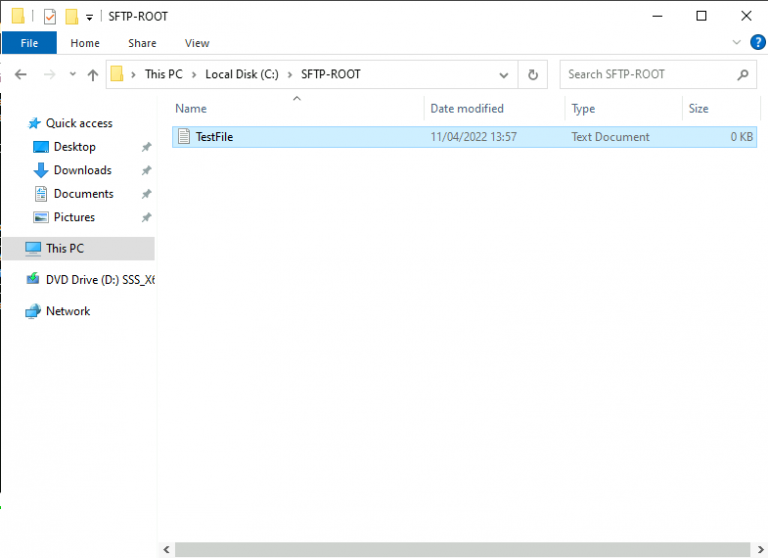Click the Network globe icon

coord(33,311)
